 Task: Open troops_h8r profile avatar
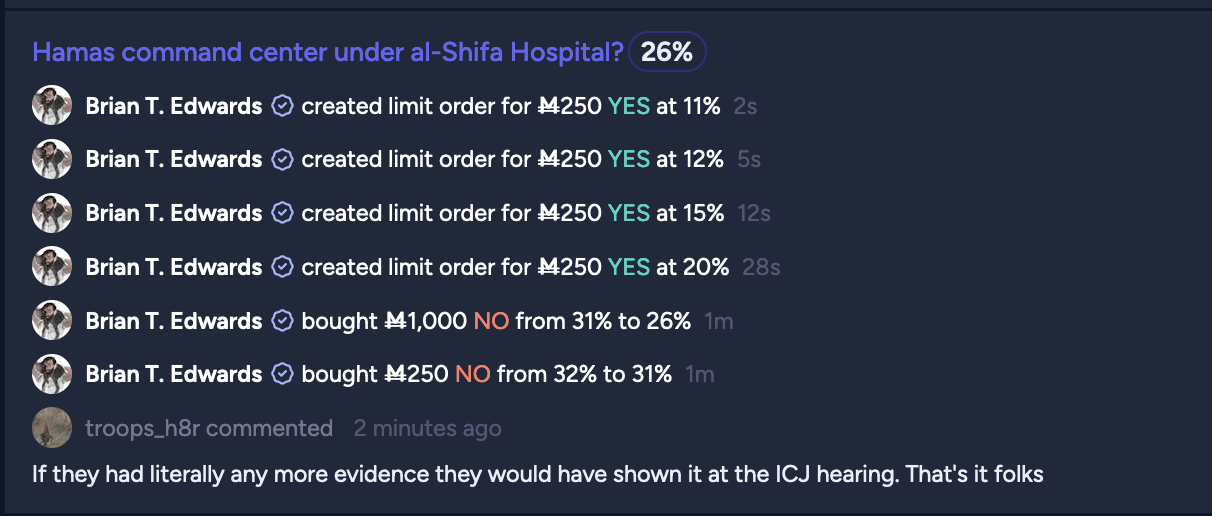pos(52,428)
